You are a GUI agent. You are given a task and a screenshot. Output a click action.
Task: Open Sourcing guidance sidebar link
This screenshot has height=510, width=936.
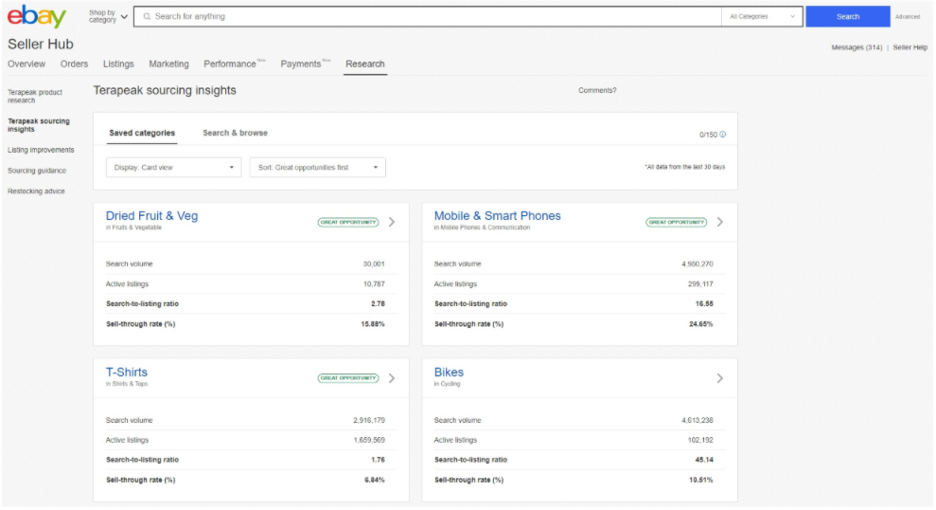click(x=36, y=171)
